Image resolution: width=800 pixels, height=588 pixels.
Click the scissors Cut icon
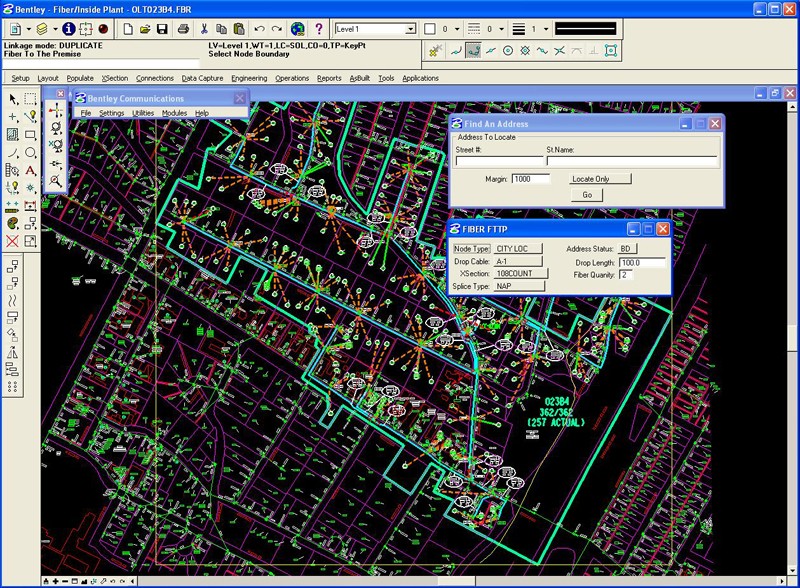click(205, 30)
